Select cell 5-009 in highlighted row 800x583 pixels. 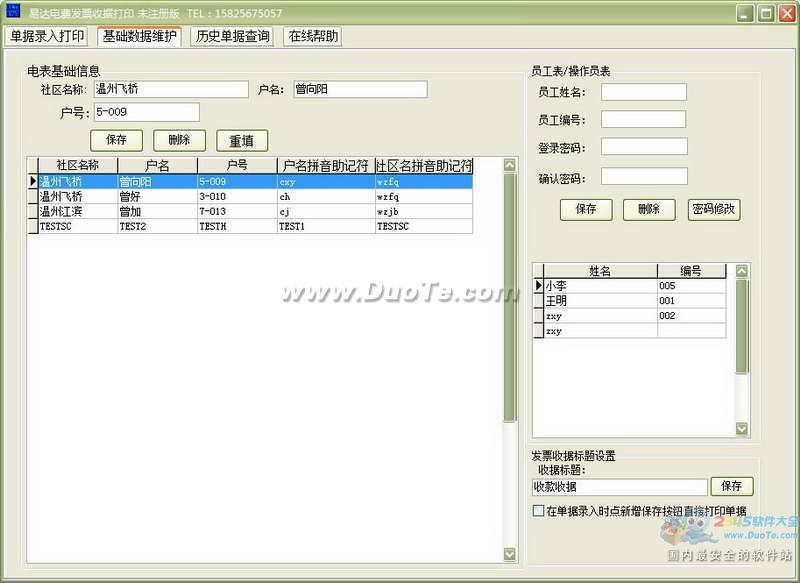tap(237, 182)
